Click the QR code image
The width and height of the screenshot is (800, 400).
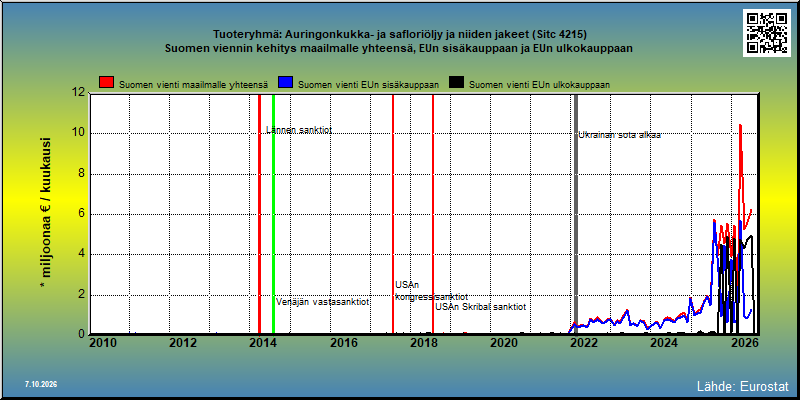[x=769, y=33]
